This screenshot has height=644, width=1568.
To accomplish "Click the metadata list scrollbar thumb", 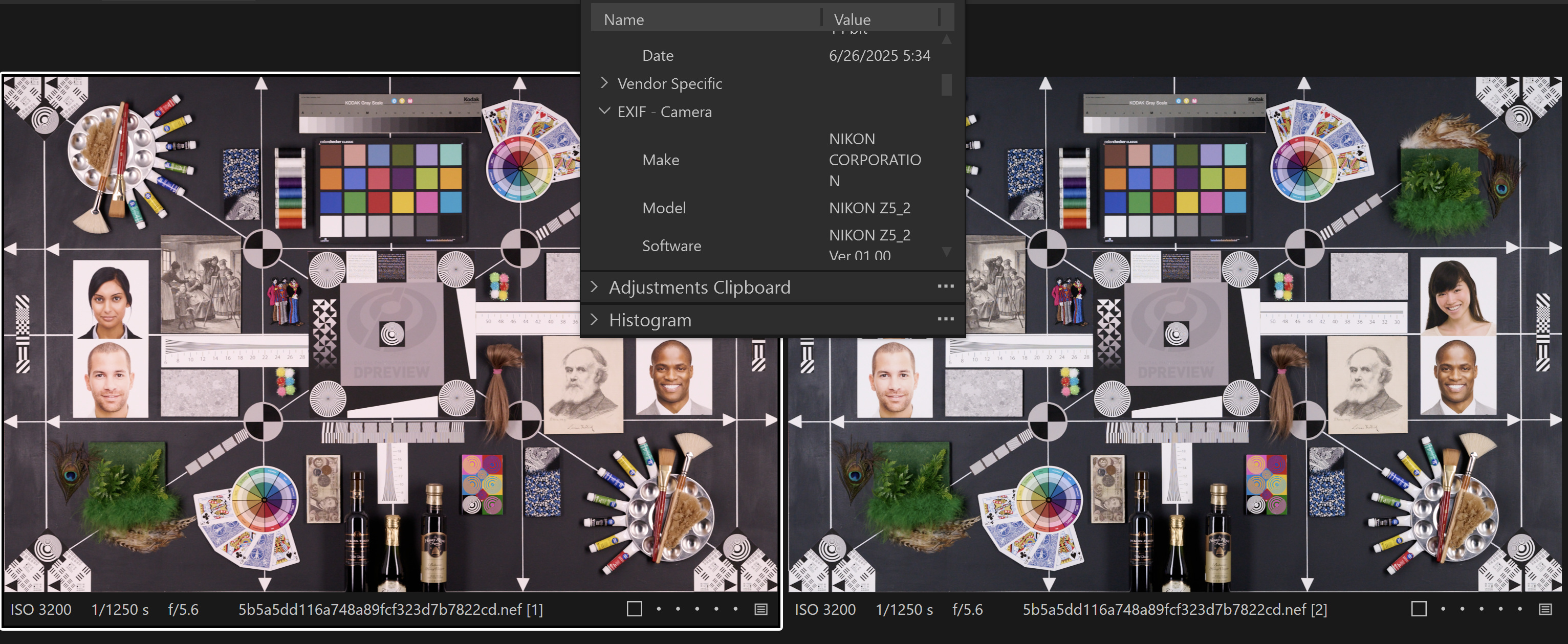I will tap(947, 84).
